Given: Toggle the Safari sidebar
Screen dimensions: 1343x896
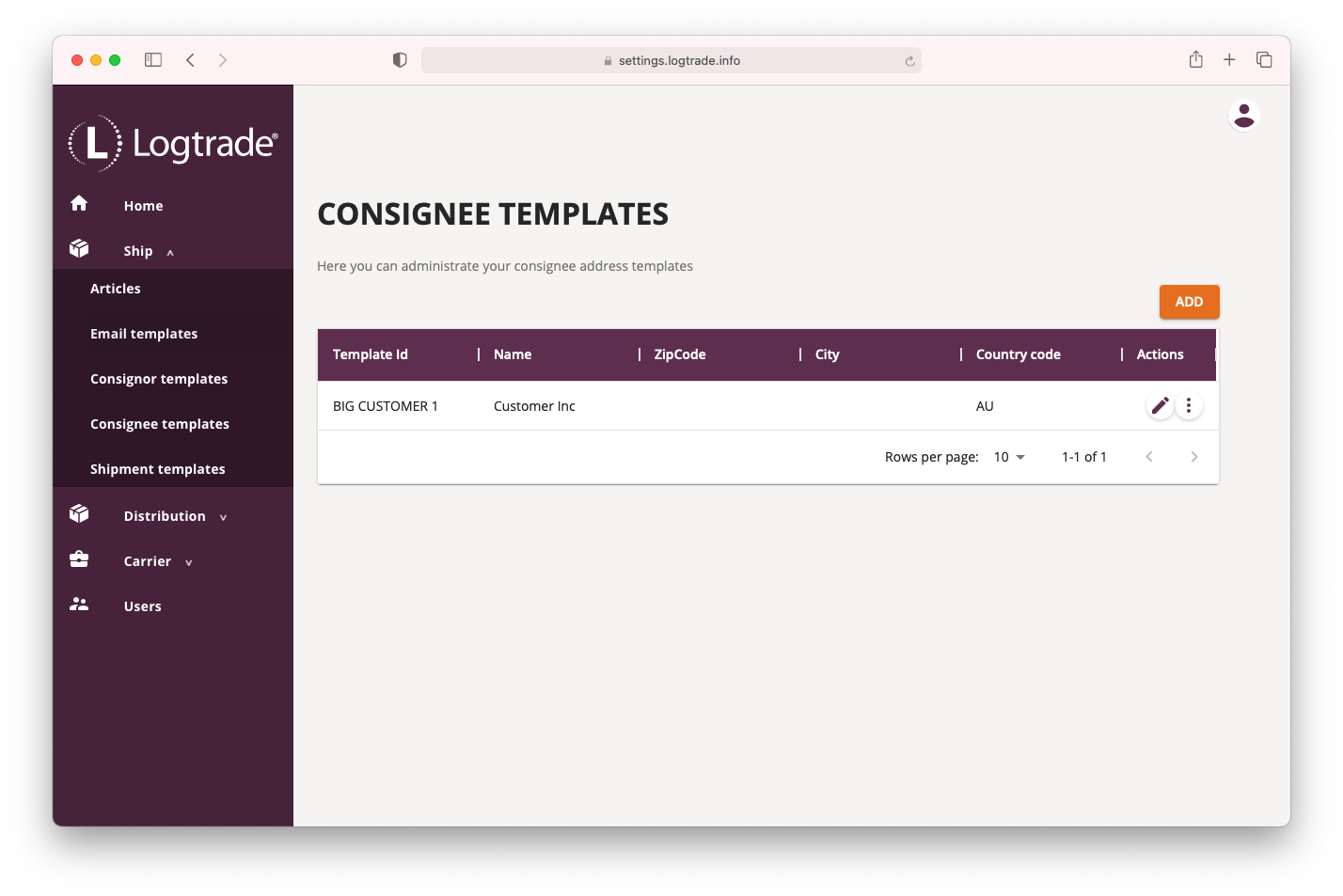Looking at the screenshot, I should (x=153, y=60).
